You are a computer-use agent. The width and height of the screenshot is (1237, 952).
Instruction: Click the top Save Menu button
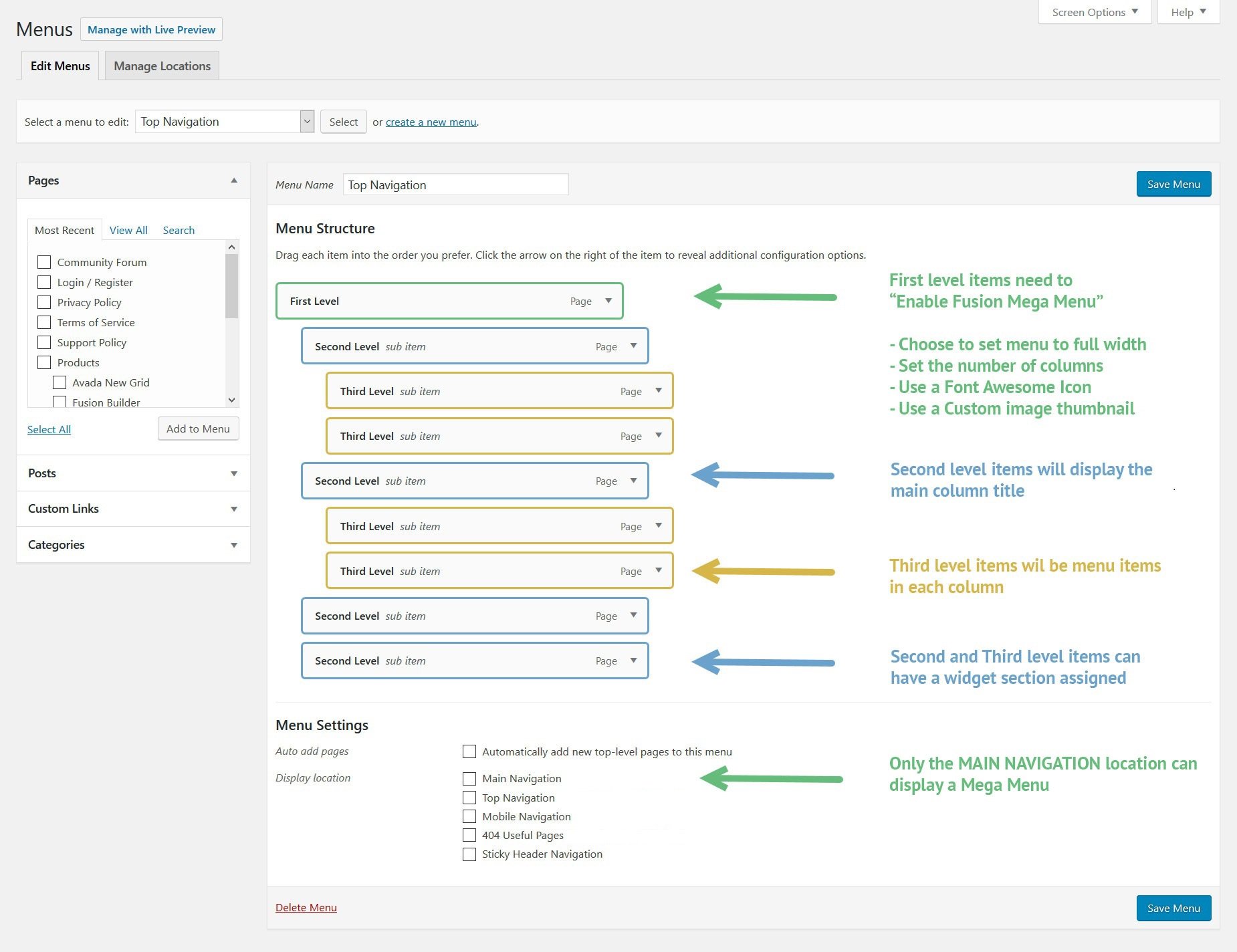1173,185
